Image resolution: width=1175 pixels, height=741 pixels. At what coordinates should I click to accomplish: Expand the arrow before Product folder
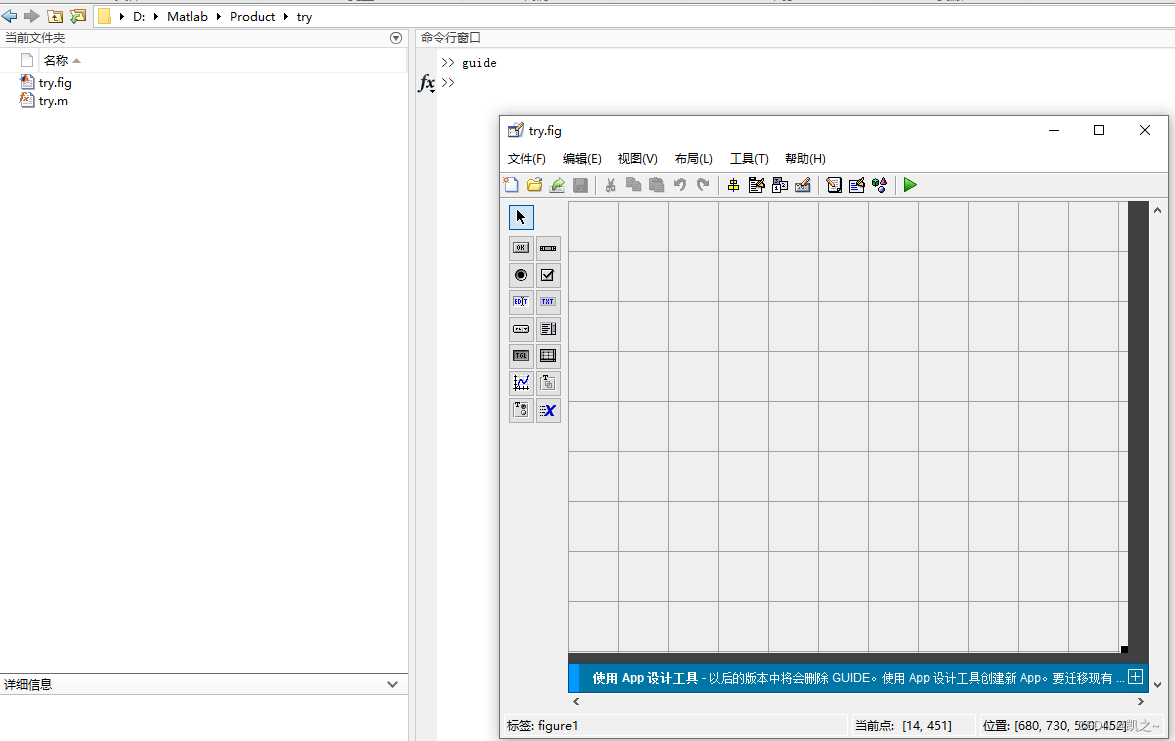tap(219, 16)
